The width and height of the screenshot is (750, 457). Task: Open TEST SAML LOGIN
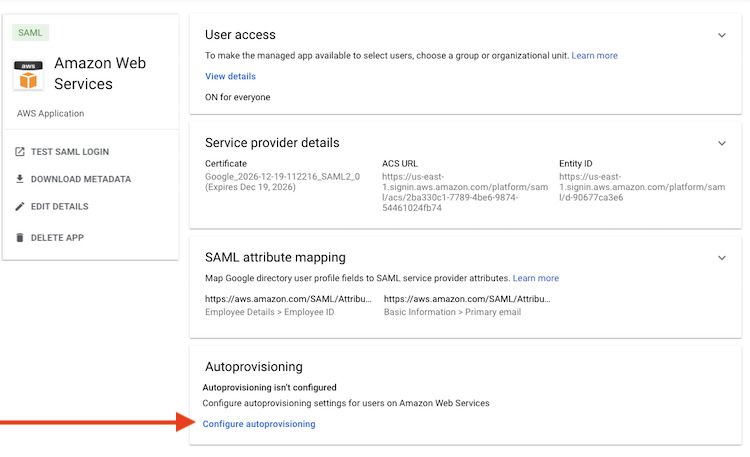coord(70,152)
